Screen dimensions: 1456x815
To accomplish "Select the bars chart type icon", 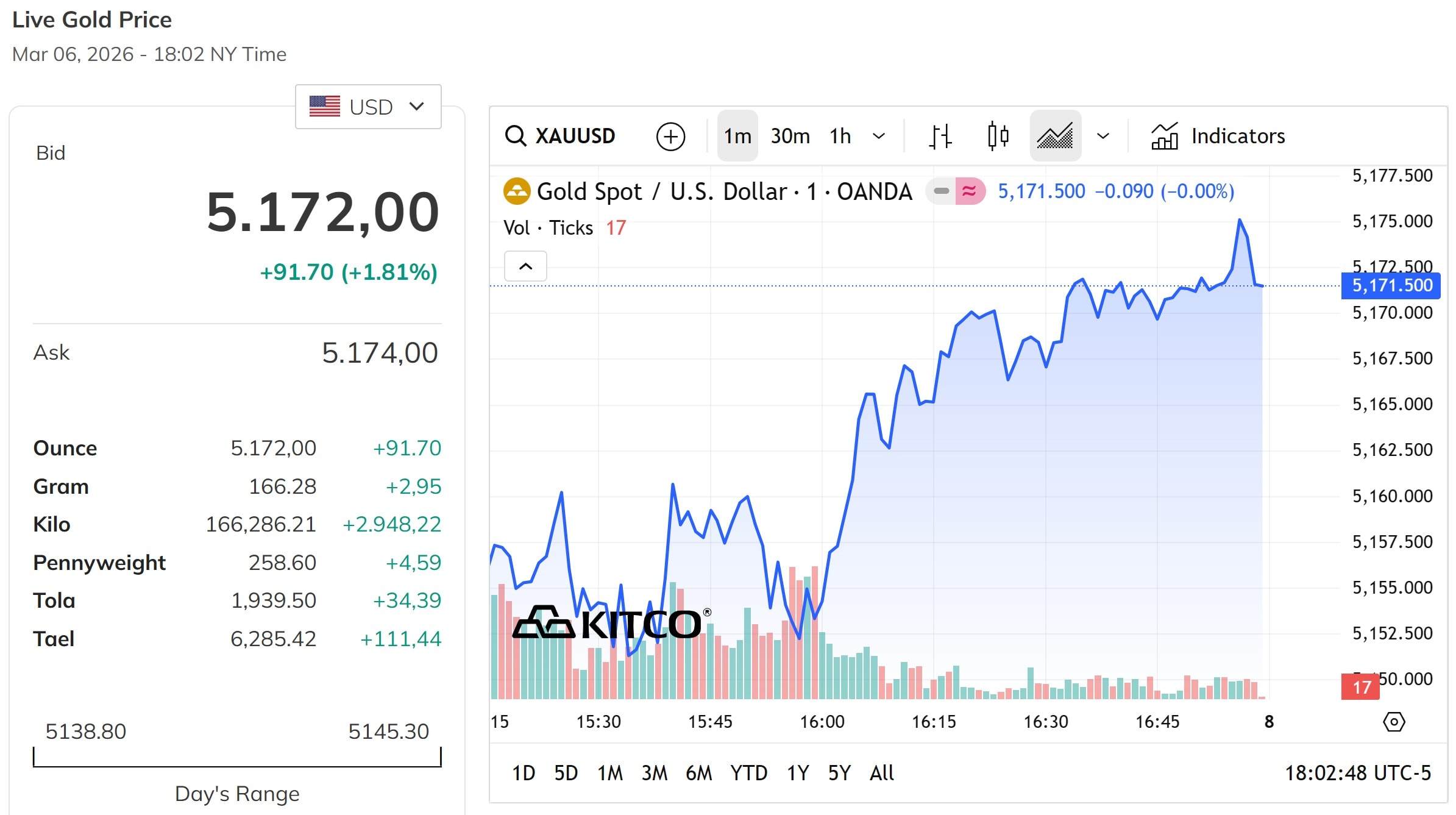I will coord(940,135).
